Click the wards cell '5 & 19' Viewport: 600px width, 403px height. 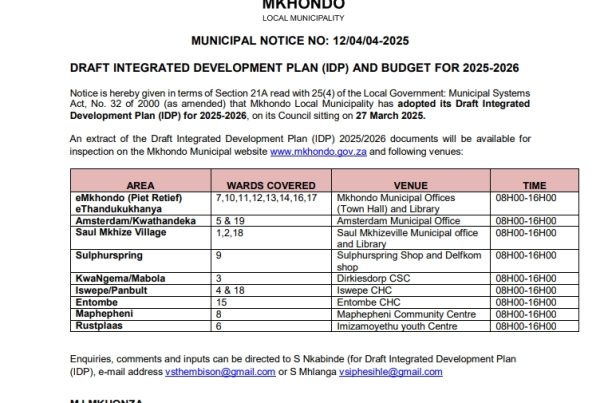click(x=271, y=221)
